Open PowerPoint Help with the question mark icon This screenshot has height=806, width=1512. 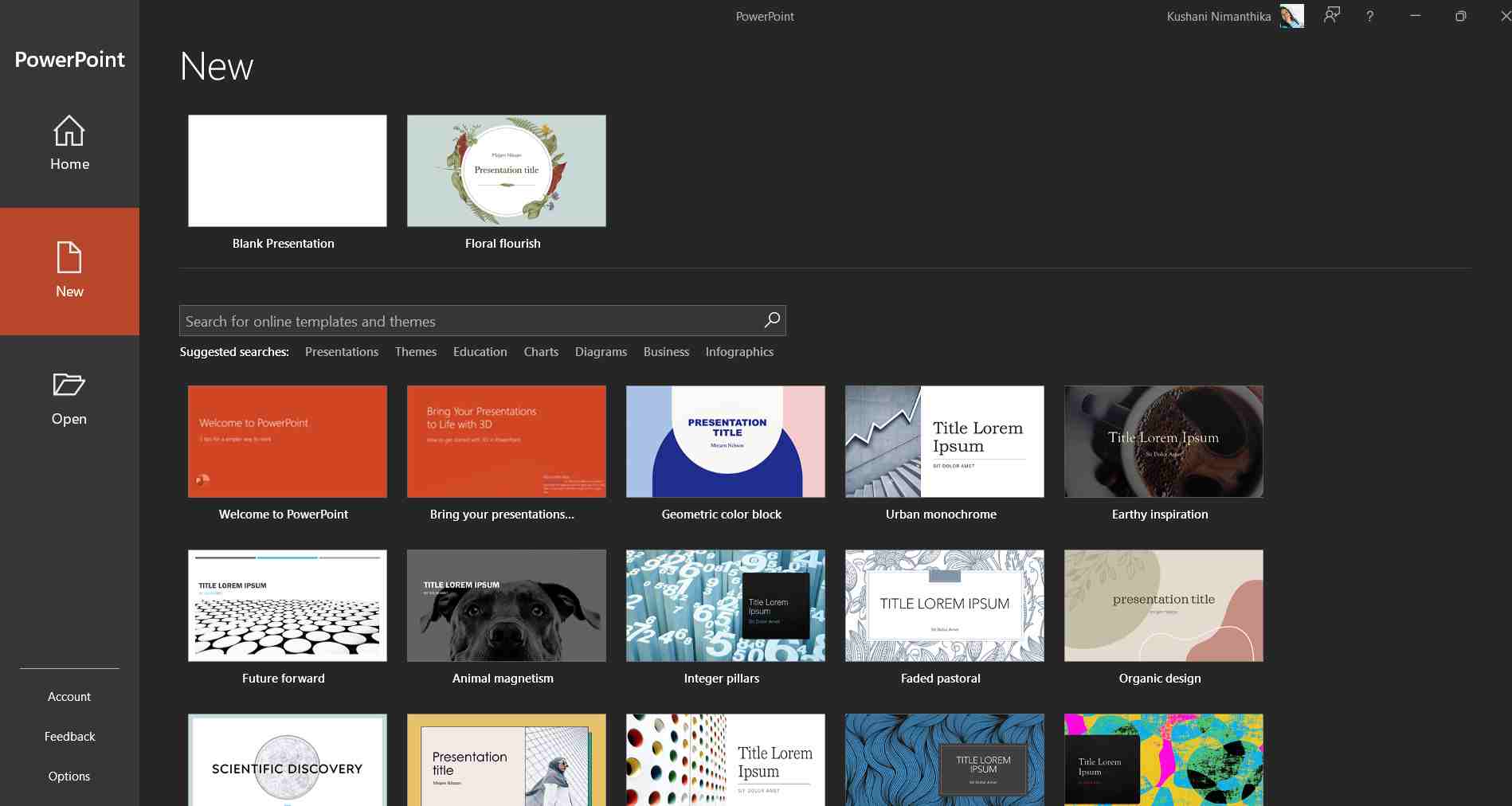coord(1369,16)
